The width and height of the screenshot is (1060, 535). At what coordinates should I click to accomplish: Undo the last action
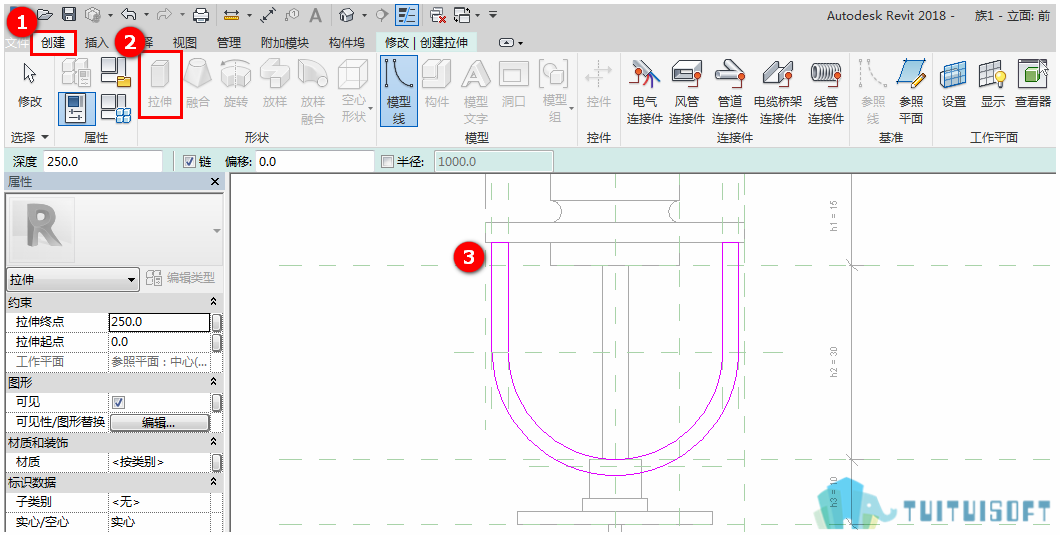(128, 14)
